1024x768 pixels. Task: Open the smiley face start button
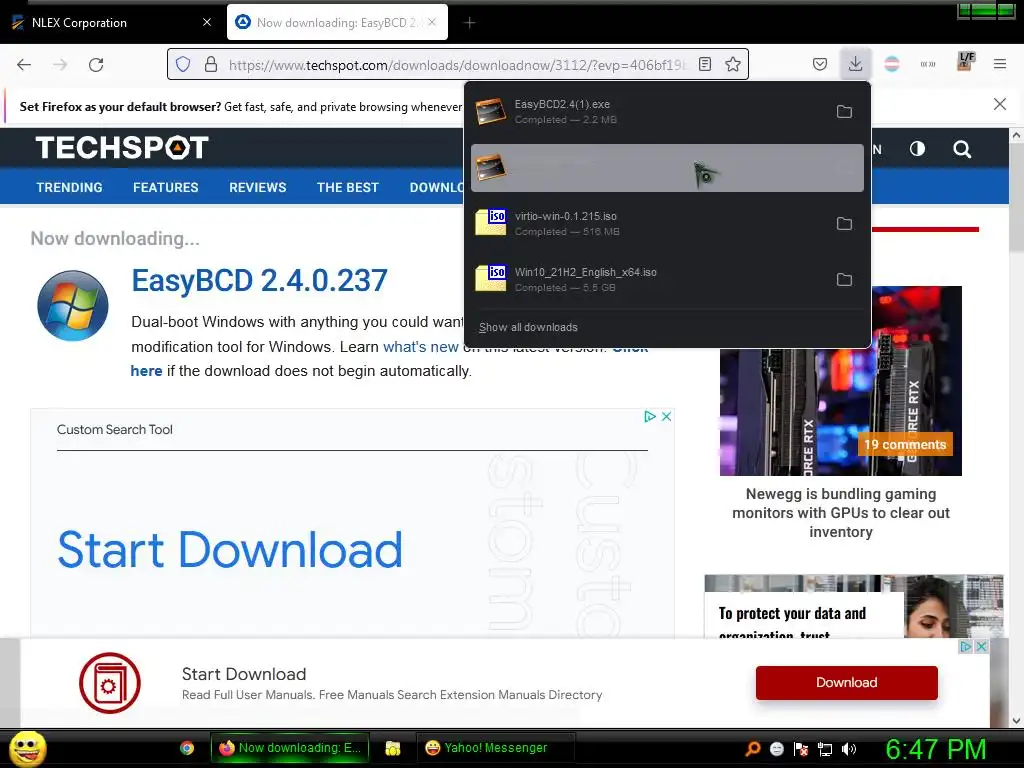pyautogui.click(x=27, y=749)
